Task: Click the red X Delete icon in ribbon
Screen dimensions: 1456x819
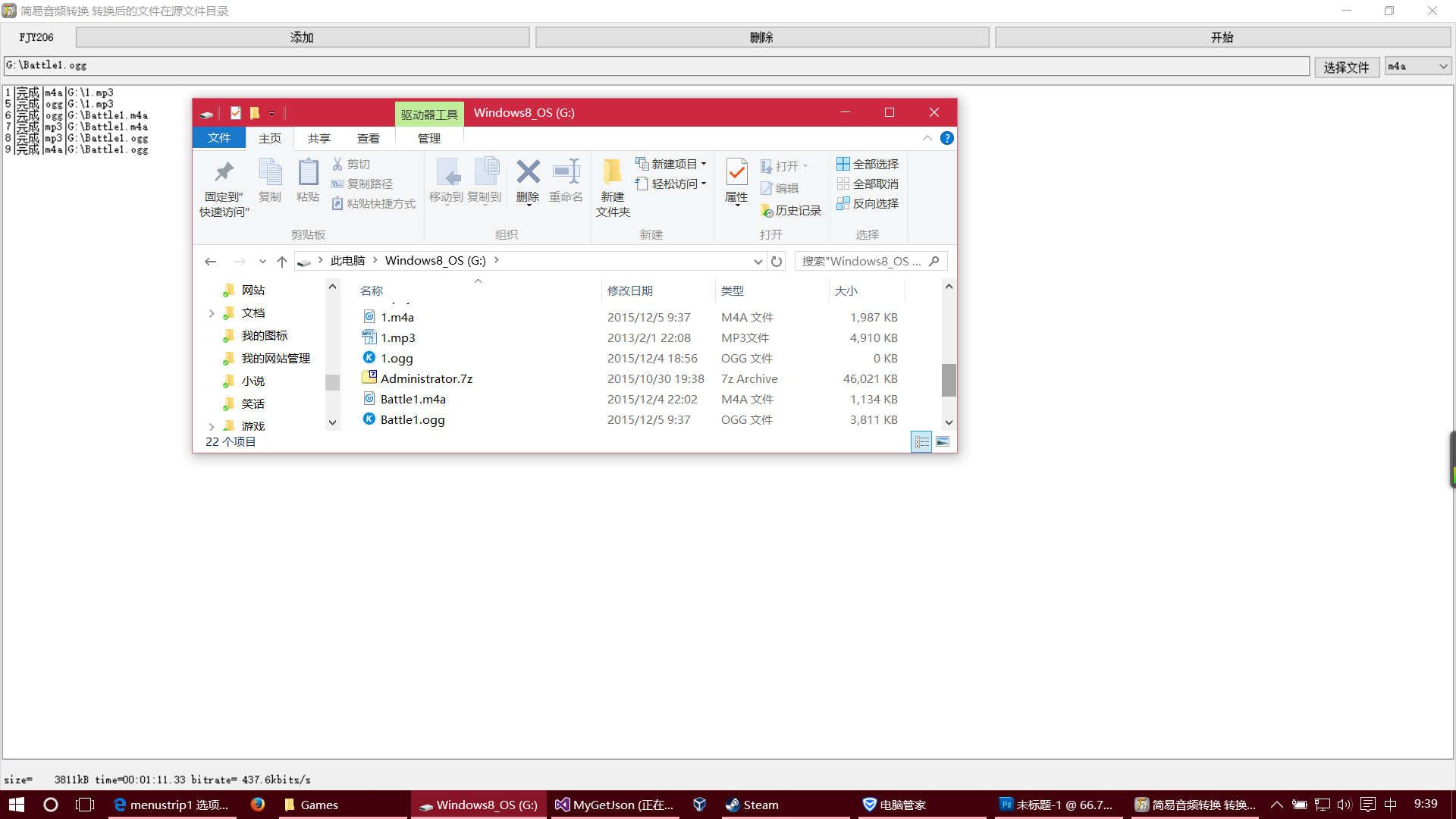Action: point(528,172)
